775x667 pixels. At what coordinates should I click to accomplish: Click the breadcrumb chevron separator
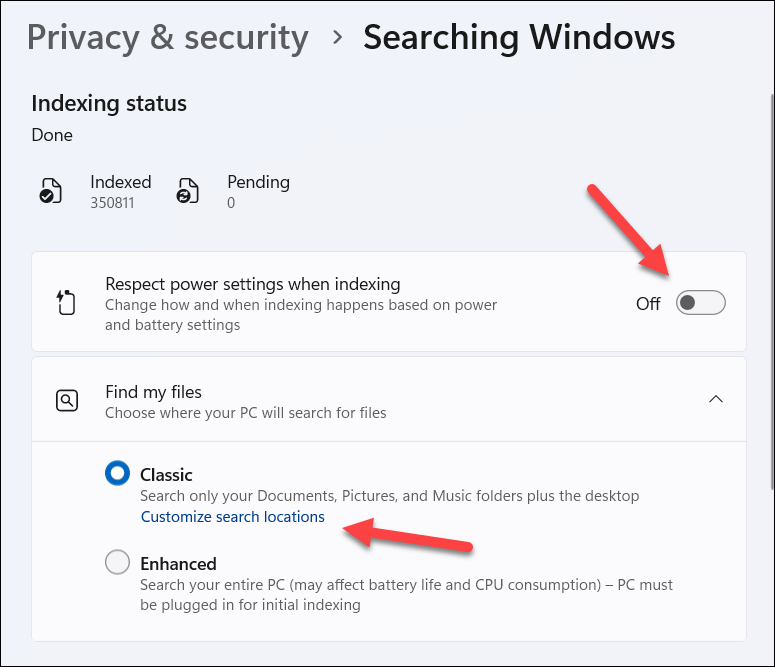point(337,38)
